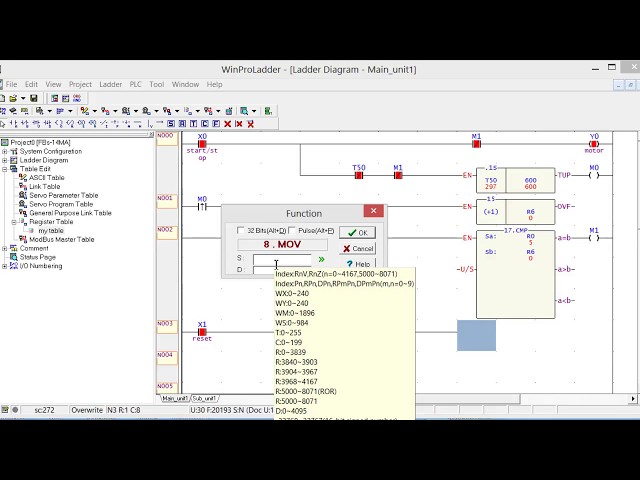Click the status bar icon left of sc272
The height and width of the screenshot is (480, 640).
pos(5,409)
